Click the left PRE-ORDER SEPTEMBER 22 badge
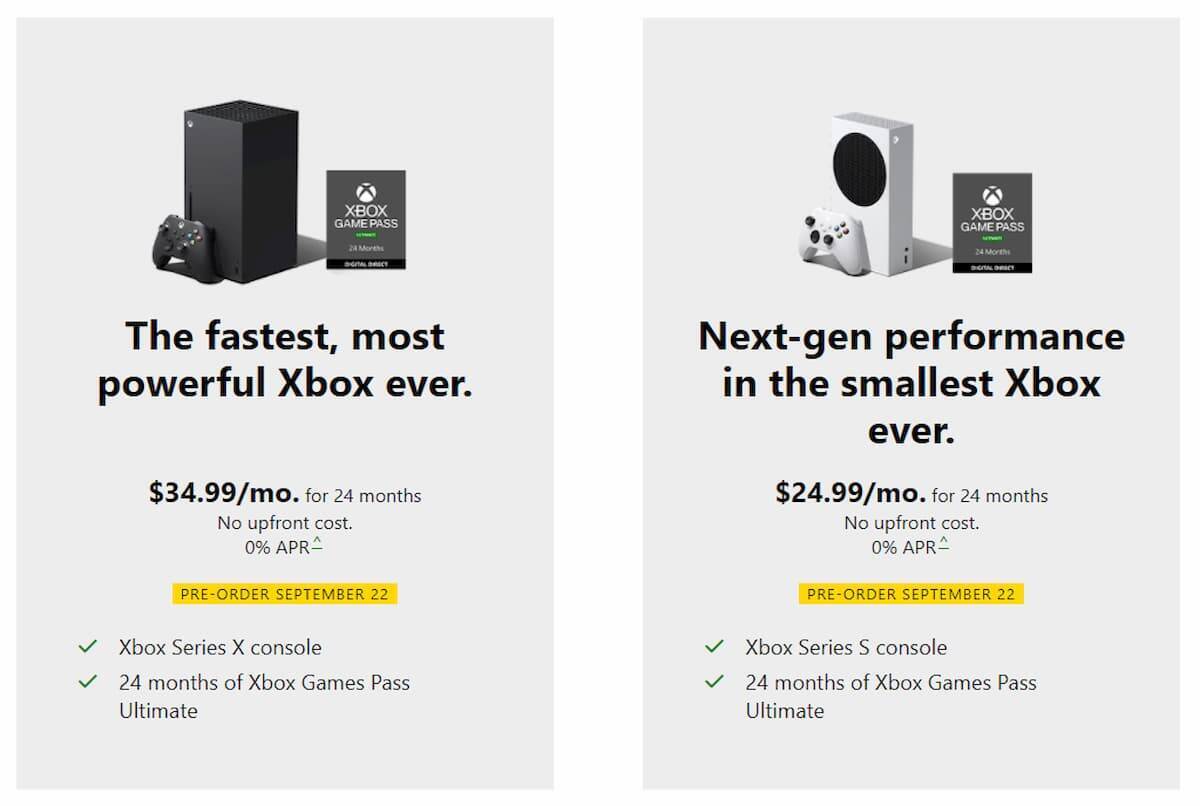The height and width of the screenshot is (806, 1200). click(x=284, y=594)
